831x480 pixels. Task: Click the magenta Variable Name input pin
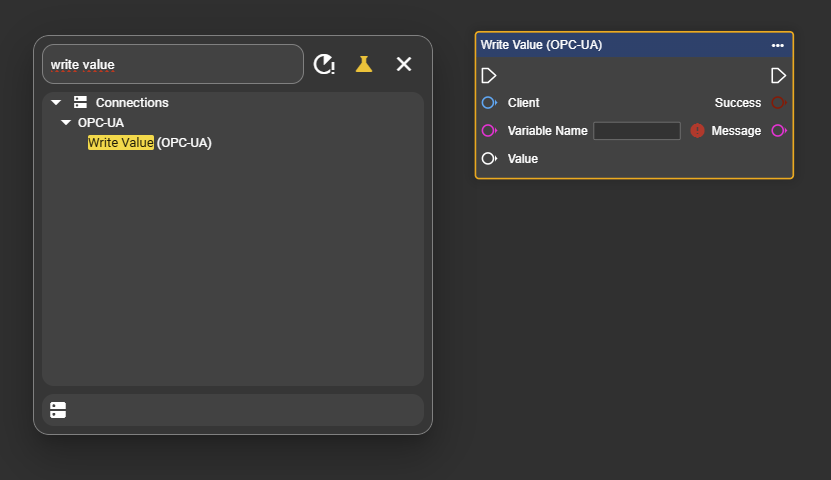click(489, 131)
